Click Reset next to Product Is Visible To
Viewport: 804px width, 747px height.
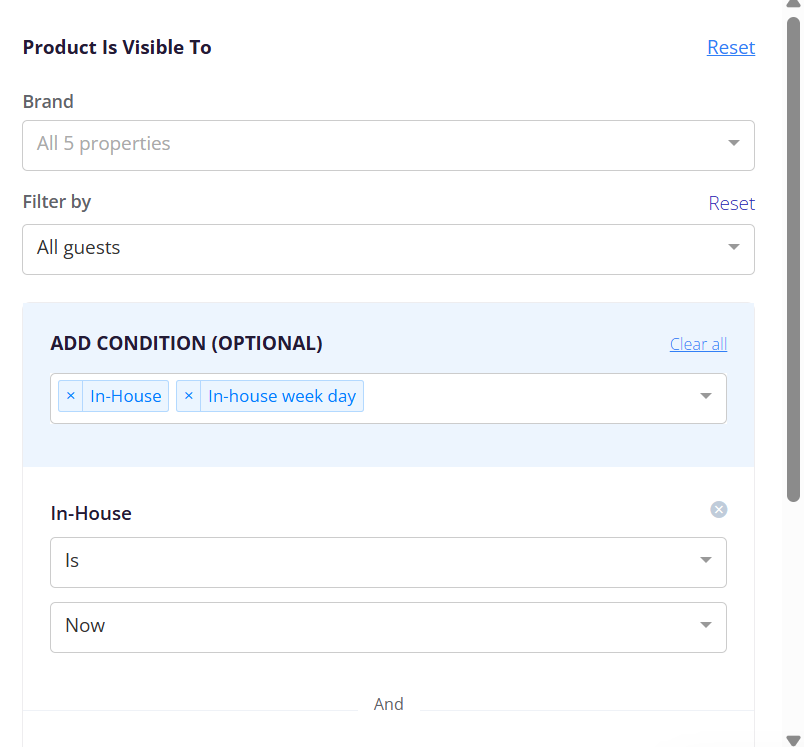[731, 47]
